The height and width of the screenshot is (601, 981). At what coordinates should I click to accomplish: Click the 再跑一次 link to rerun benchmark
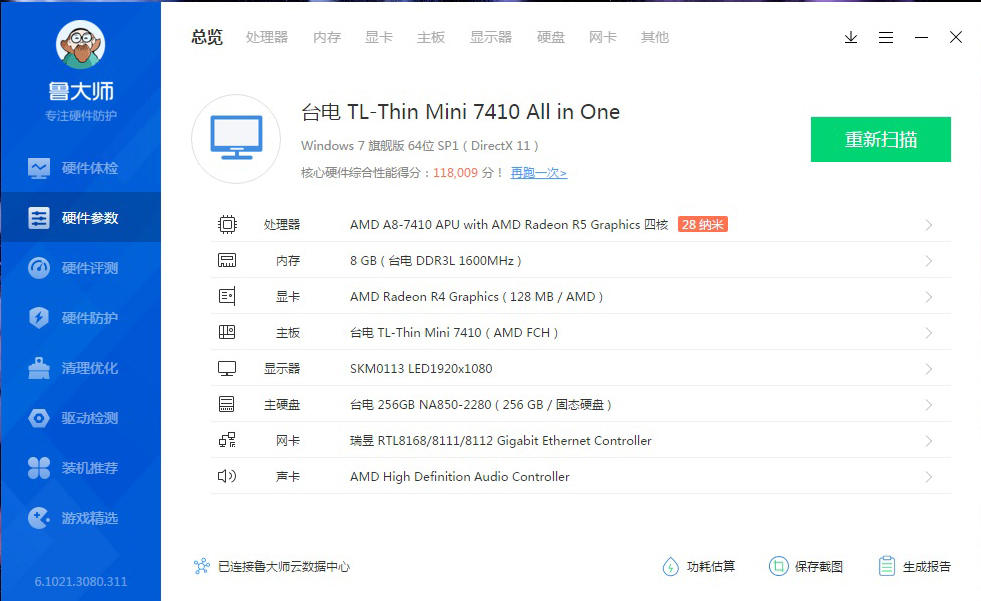[x=538, y=173]
